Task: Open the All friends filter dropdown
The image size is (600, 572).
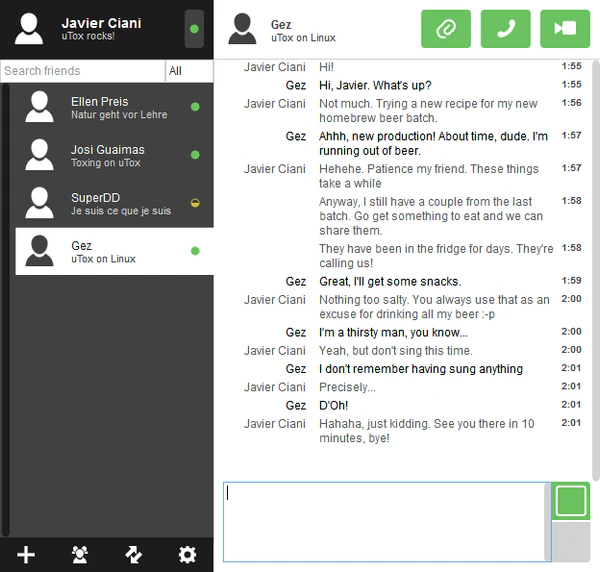Action: 189,71
